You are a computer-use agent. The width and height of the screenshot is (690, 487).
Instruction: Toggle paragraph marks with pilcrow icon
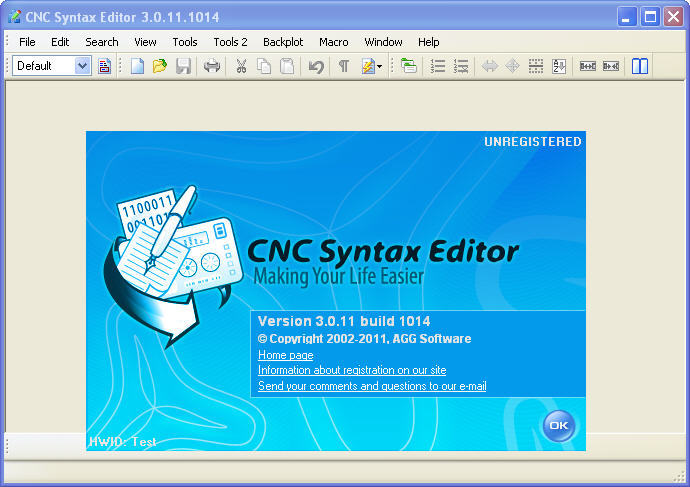(x=344, y=66)
